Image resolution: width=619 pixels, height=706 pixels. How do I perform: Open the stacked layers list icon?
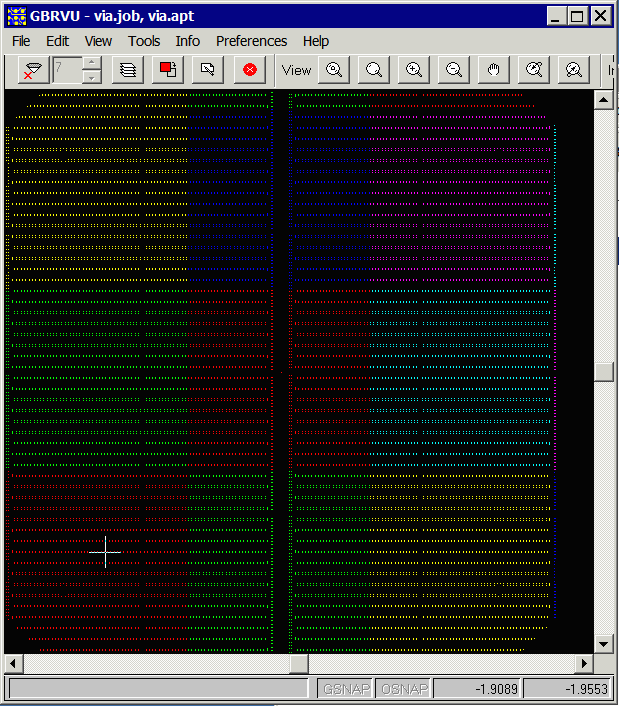(128, 70)
